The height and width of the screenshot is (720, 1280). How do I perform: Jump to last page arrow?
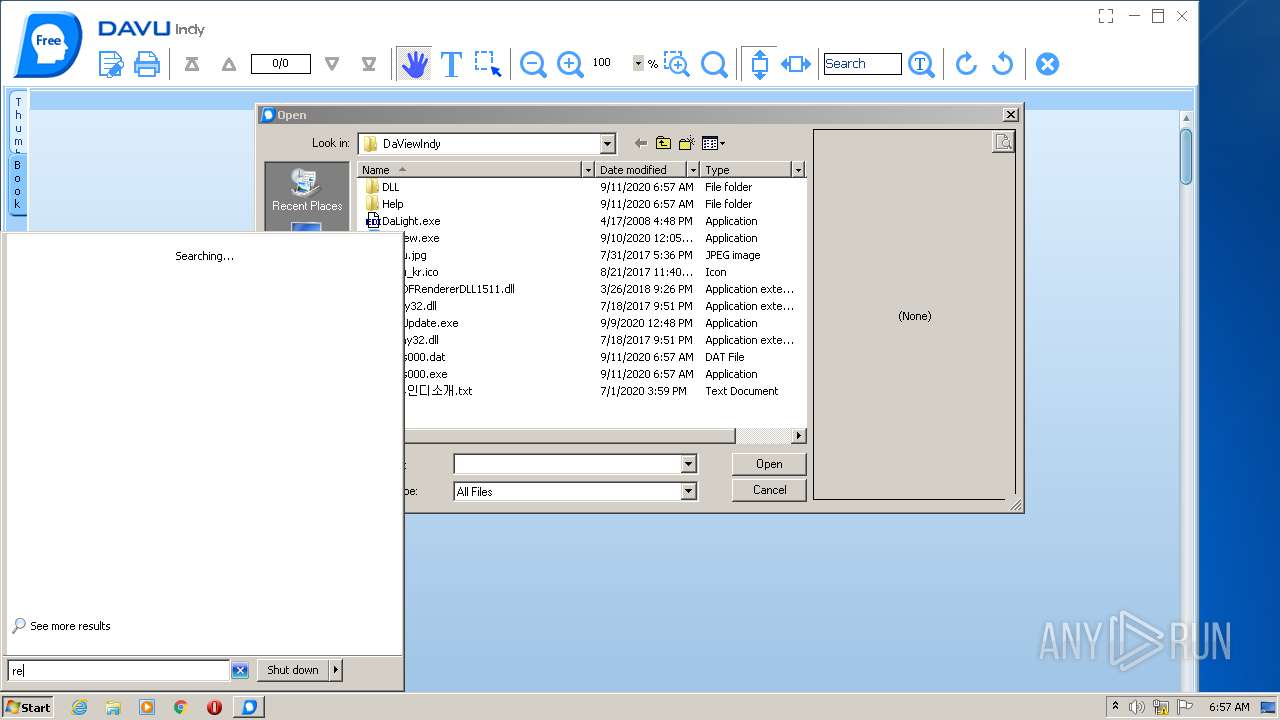coord(369,64)
